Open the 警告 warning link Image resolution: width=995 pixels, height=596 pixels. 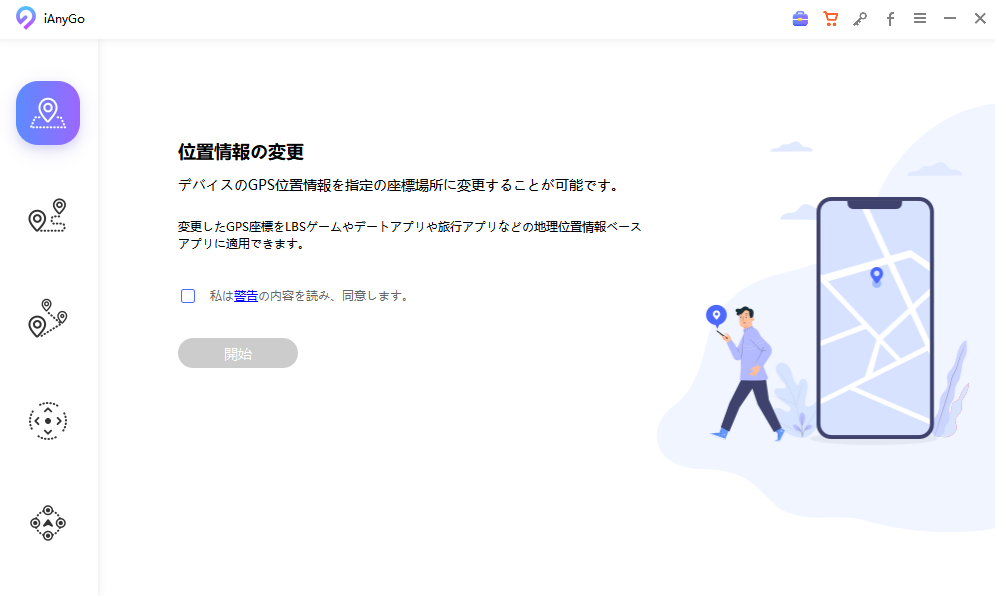(x=246, y=296)
